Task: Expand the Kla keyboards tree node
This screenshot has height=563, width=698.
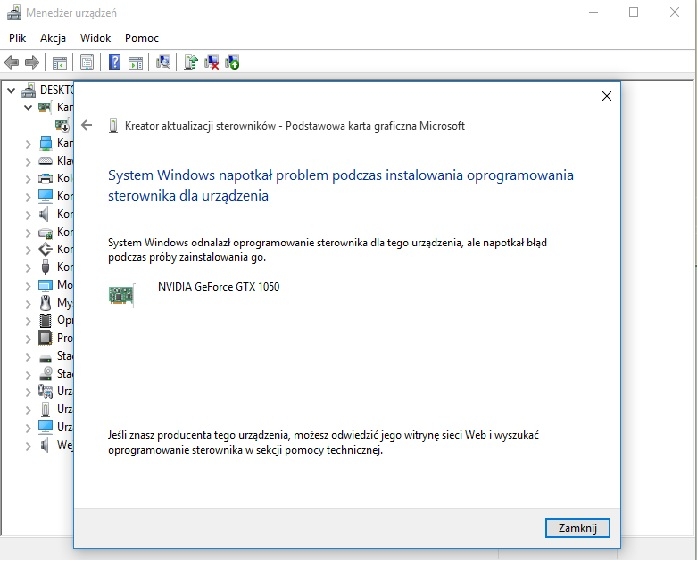Action: click(x=28, y=162)
